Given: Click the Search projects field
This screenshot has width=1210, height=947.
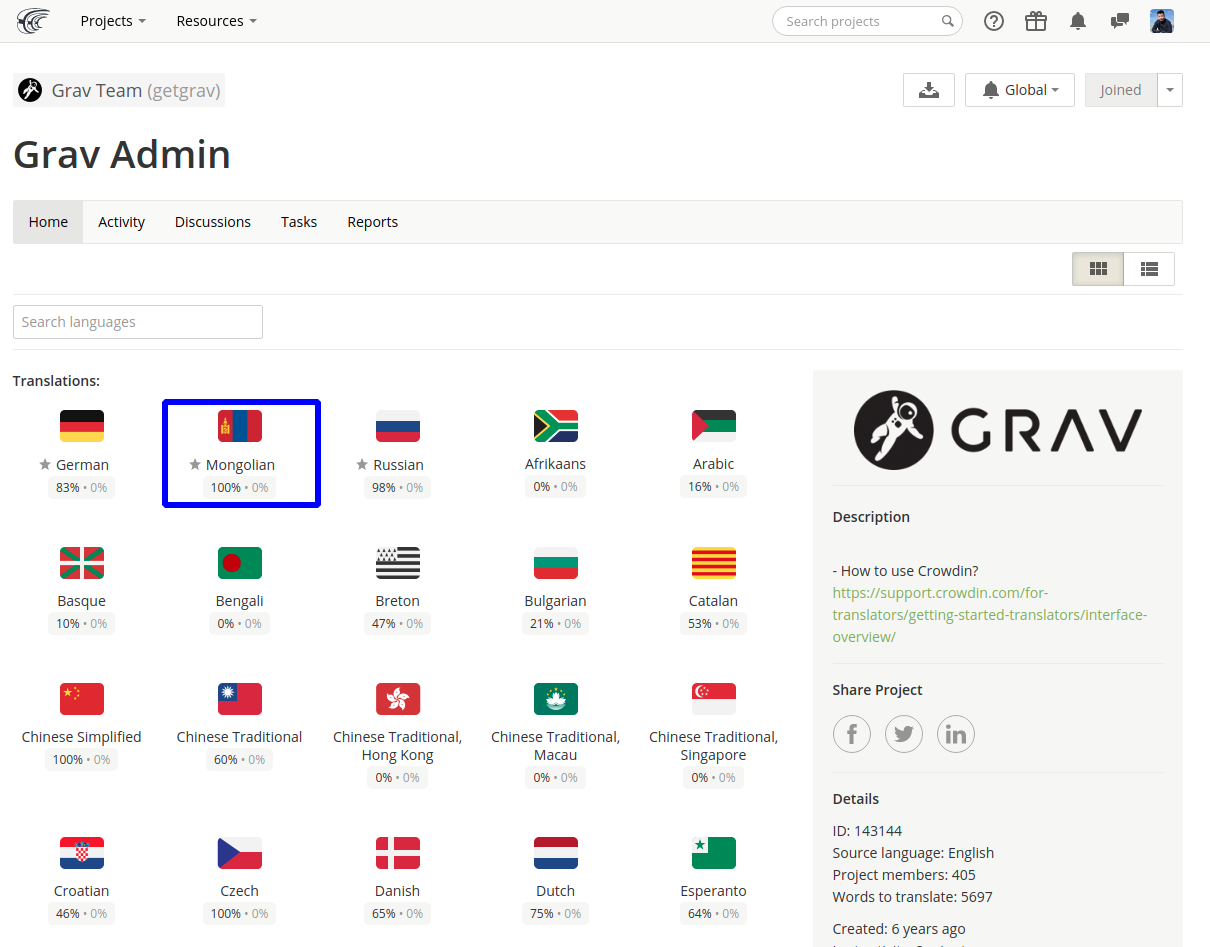Looking at the screenshot, I should tap(867, 21).
